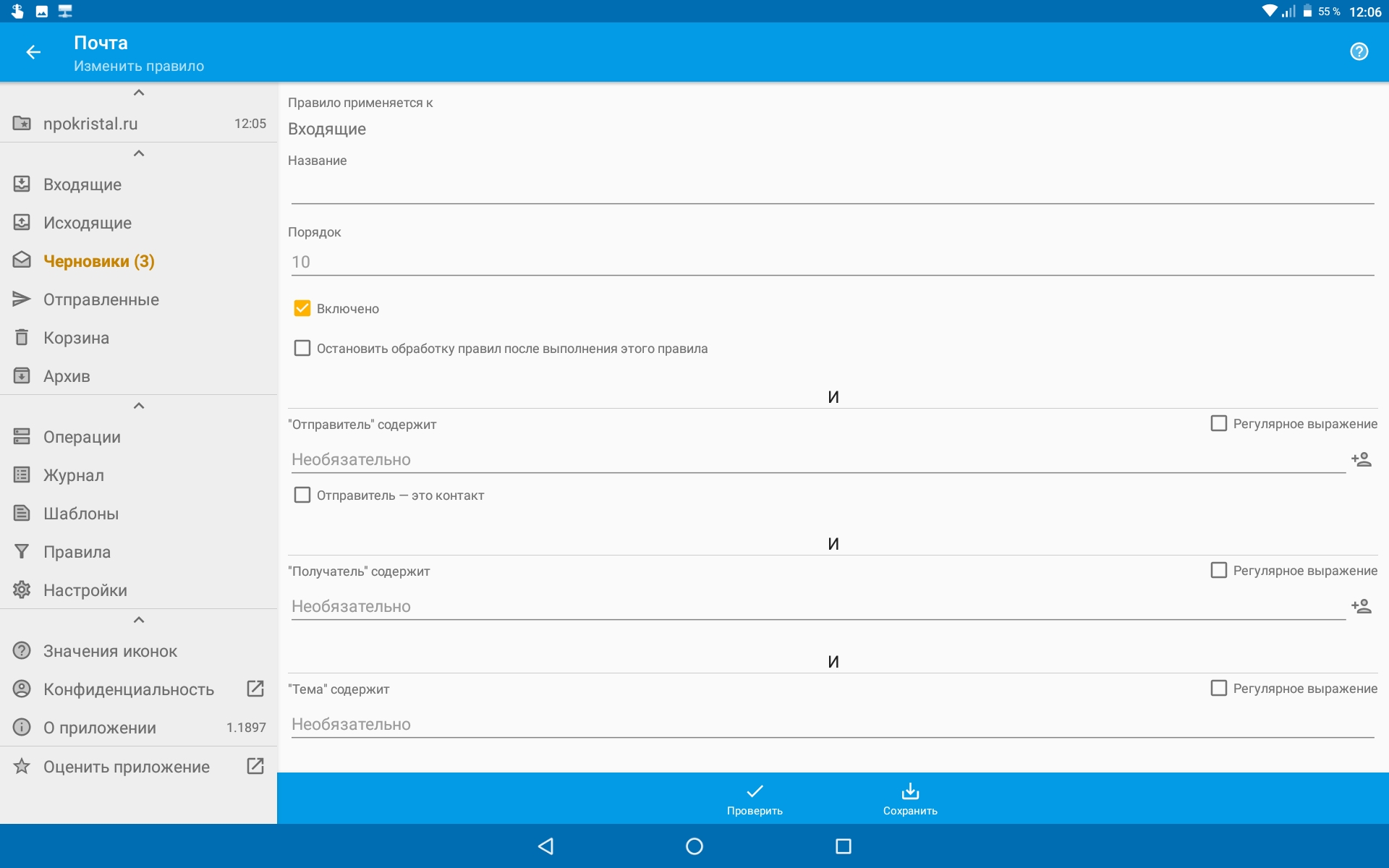The width and height of the screenshot is (1389, 868).
Task: Open external link beside Оценить приложение
Action: (x=255, y=766)
